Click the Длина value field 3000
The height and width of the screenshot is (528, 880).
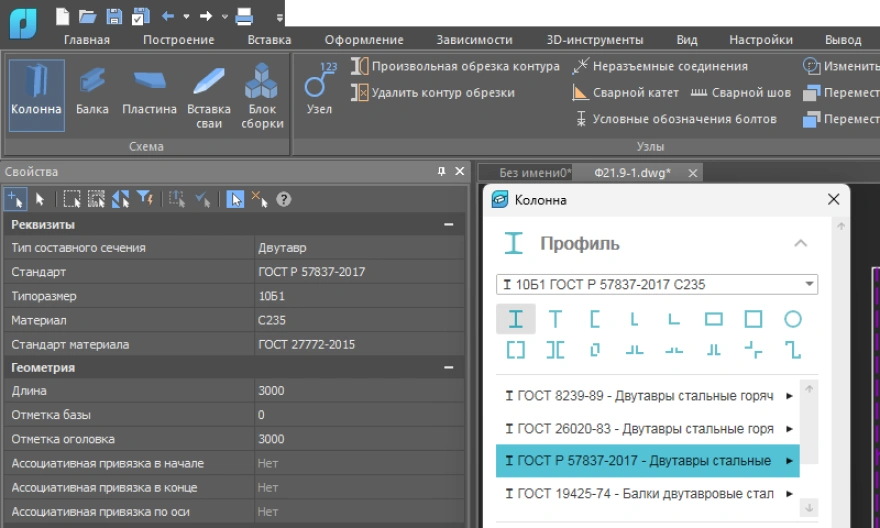pos(360,391)
